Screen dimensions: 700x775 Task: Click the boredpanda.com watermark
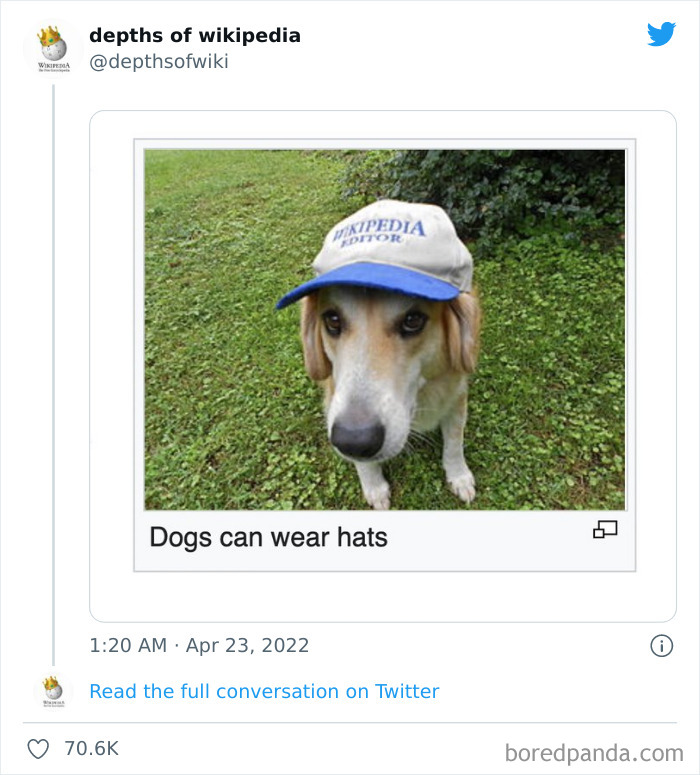(x=594, y=753)
